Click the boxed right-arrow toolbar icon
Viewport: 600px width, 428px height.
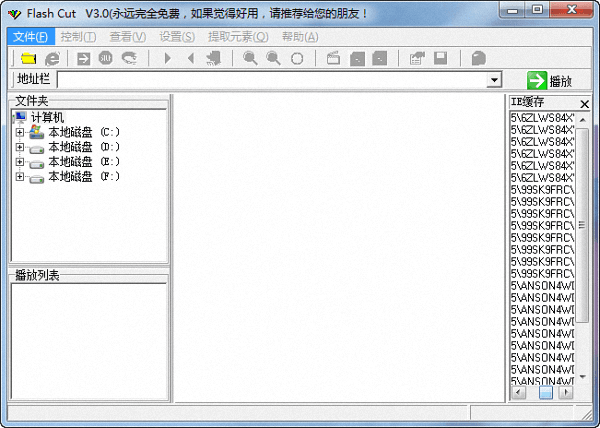[x=83, y=59]
